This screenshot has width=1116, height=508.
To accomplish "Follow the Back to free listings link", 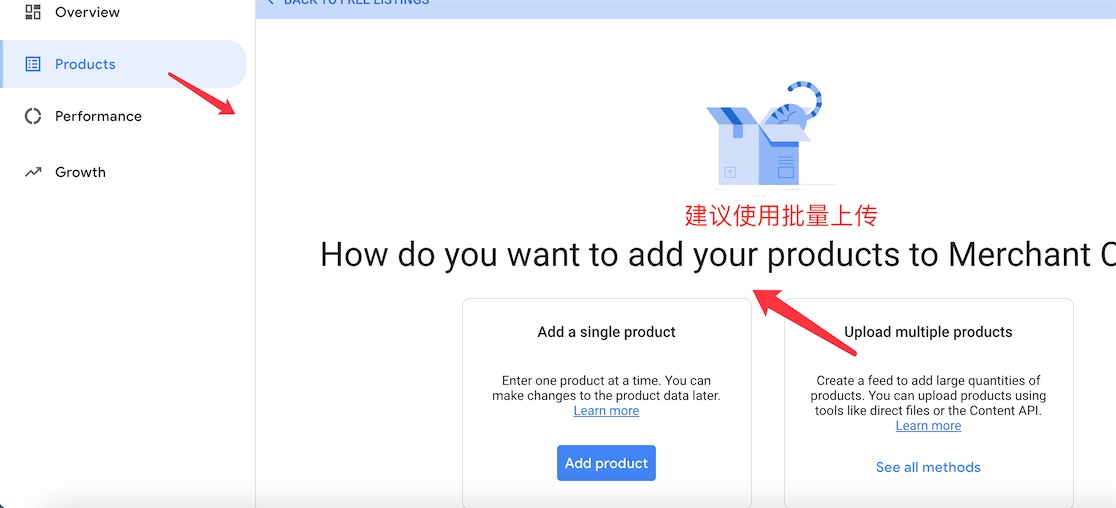I will [x=357, y=2].
